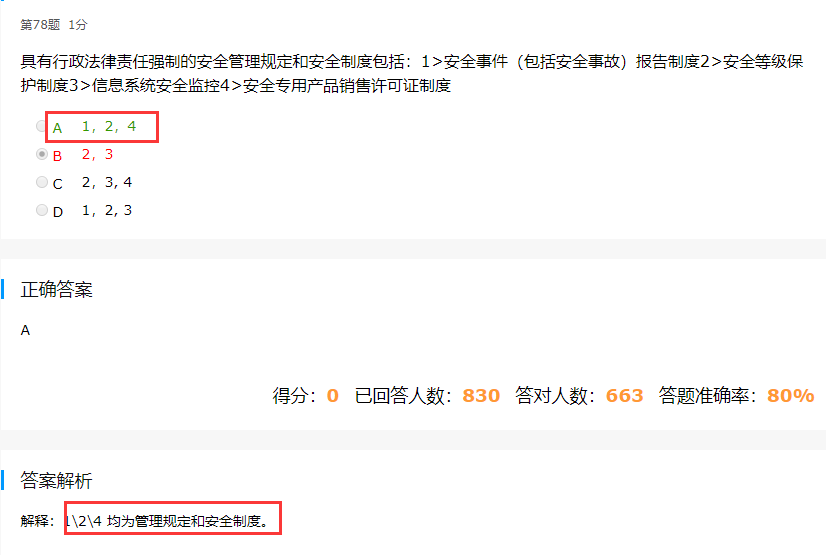Click the 答题准确率 value 80%
The image size is (826, 555).
click(791, 395)
